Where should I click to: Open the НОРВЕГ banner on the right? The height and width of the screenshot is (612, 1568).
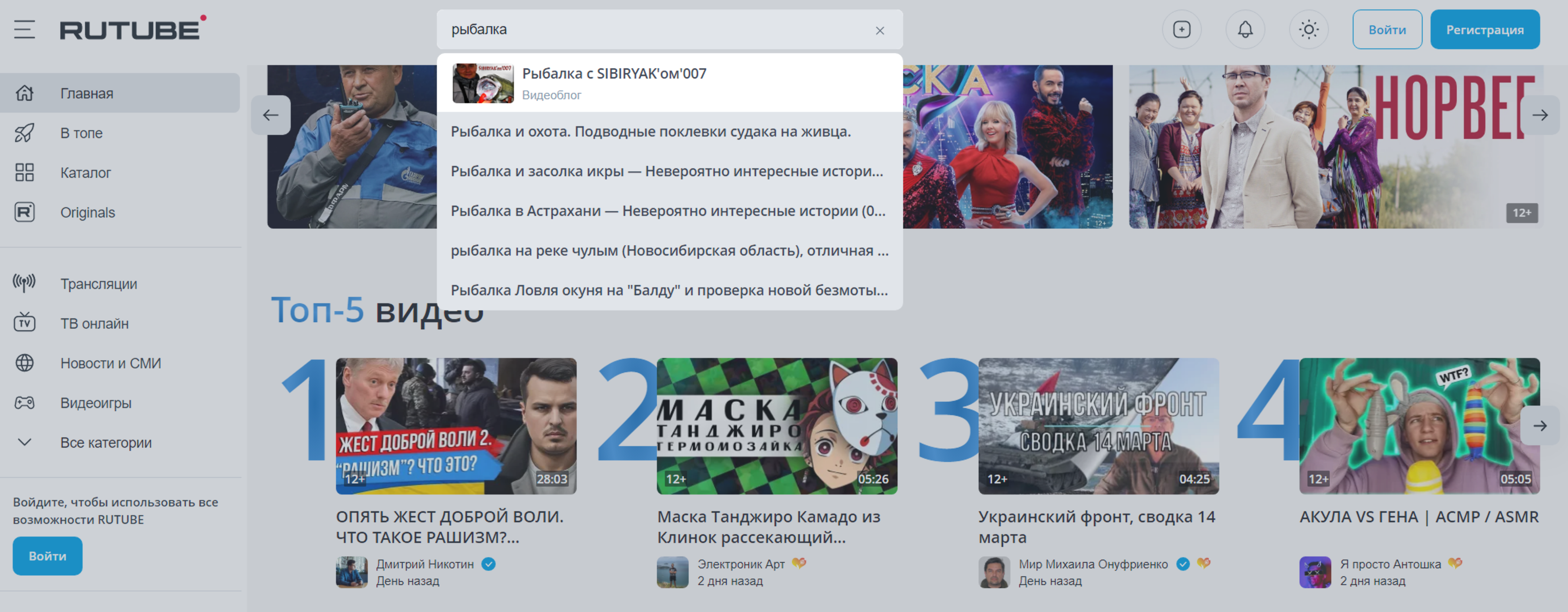(x=1336, y=146)
